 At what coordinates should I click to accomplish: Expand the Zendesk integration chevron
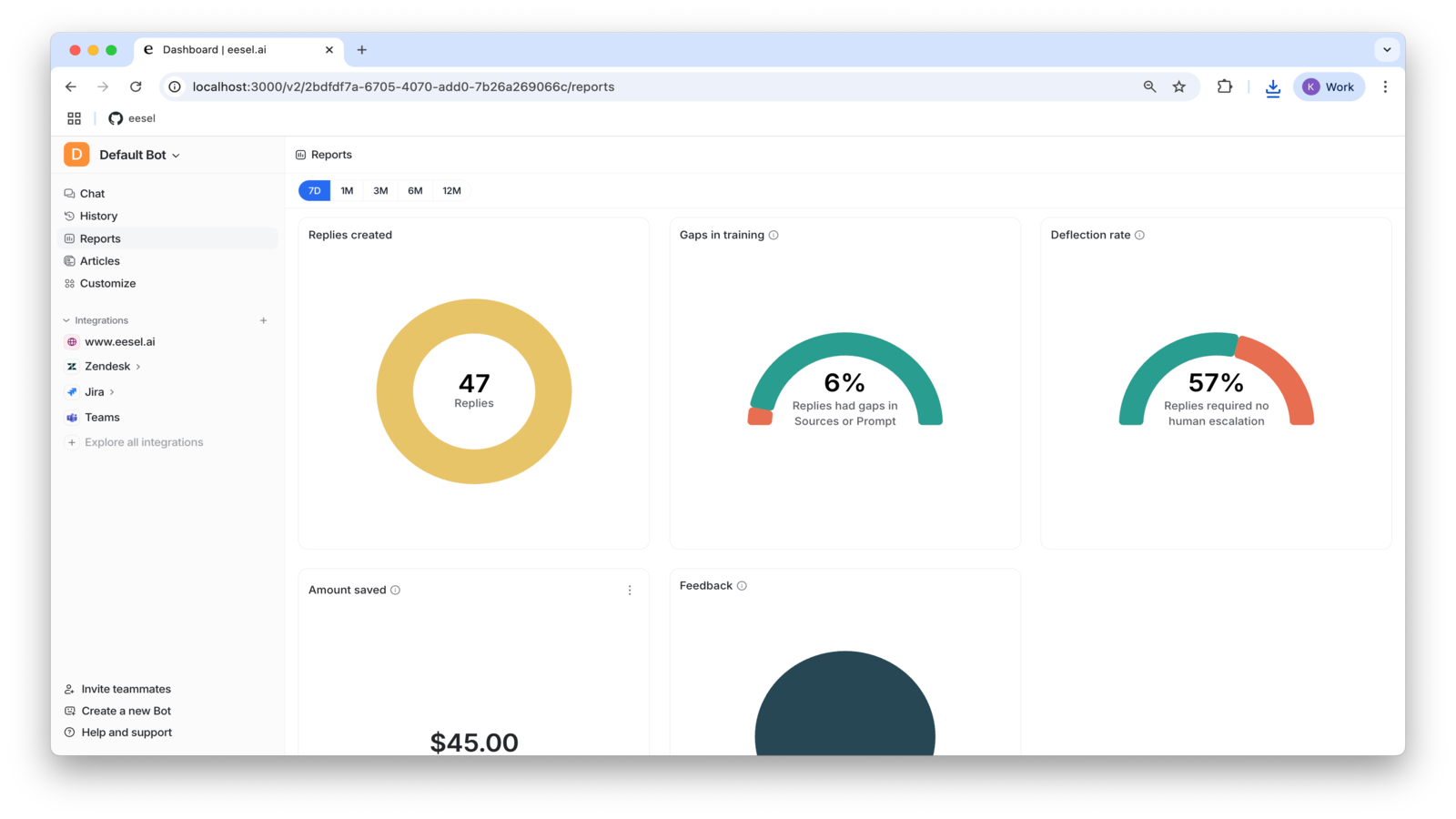pyautogui.click(x=137, y=366)
